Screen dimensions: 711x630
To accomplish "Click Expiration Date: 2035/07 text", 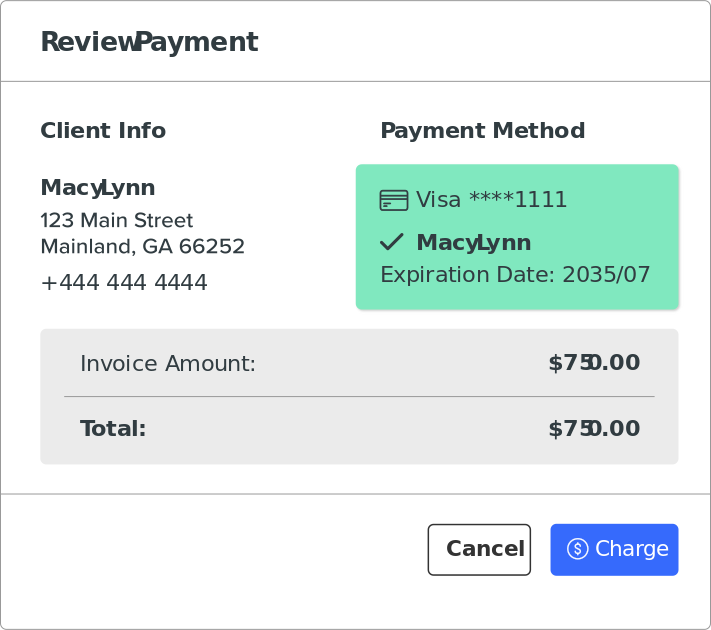I will coord(515,274).
